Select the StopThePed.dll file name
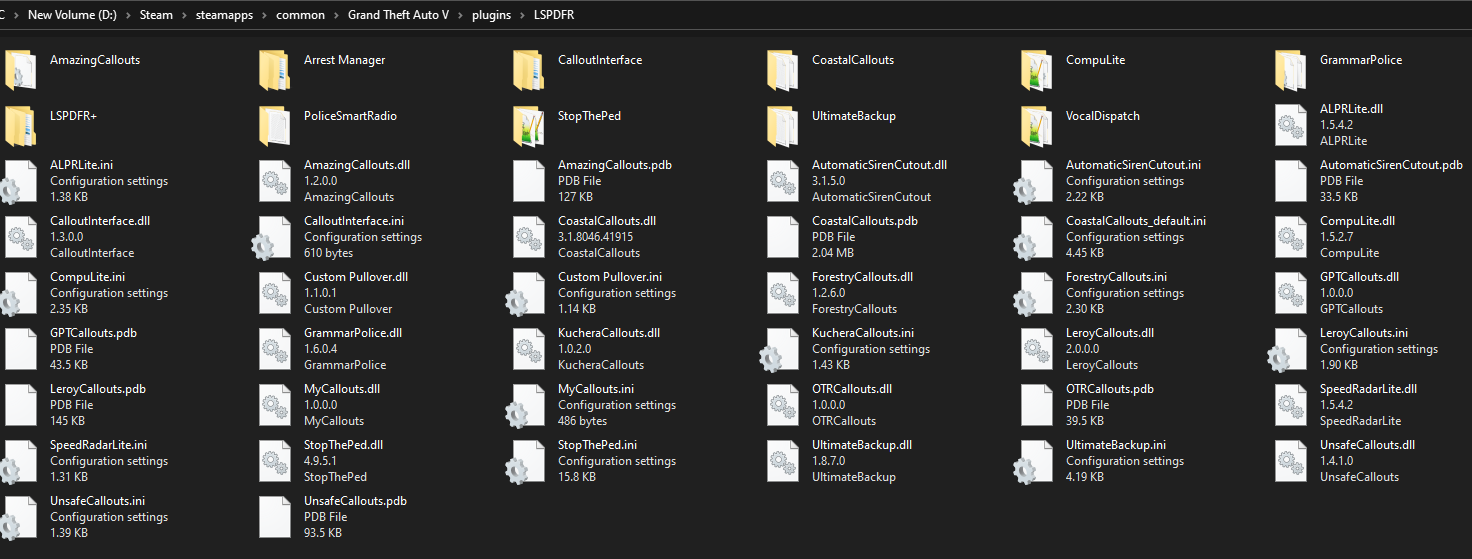The image size is (1472, 559). (x=344, y=445)
